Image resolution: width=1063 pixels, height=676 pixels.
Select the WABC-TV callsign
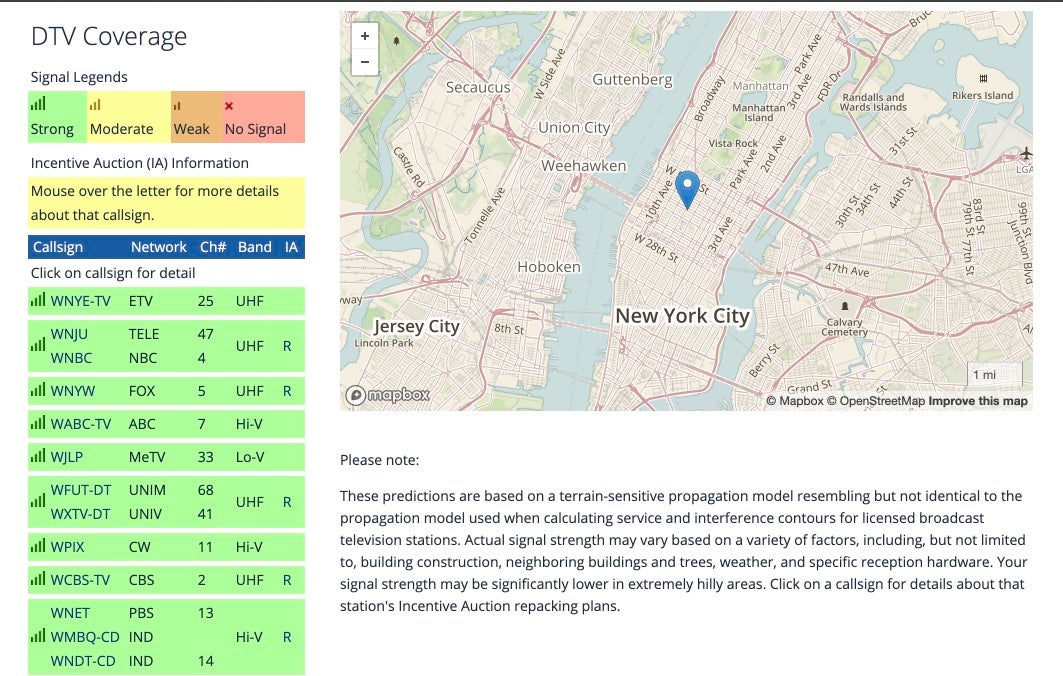(x=81, y=424)
